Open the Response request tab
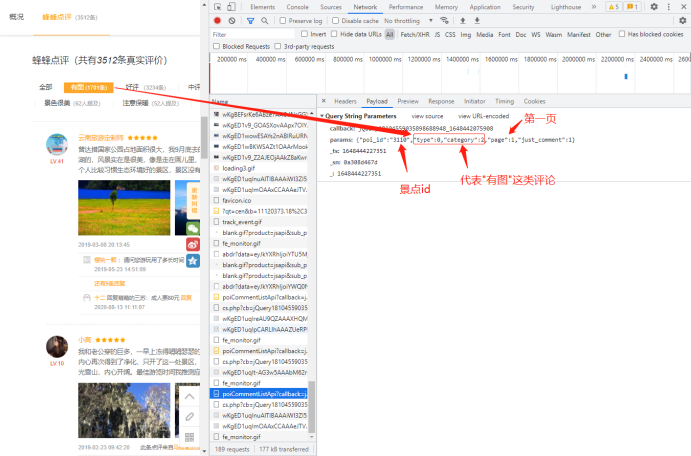Image resolution: width=691 pixels, height=456 pixels. click(x=441, y=101)
